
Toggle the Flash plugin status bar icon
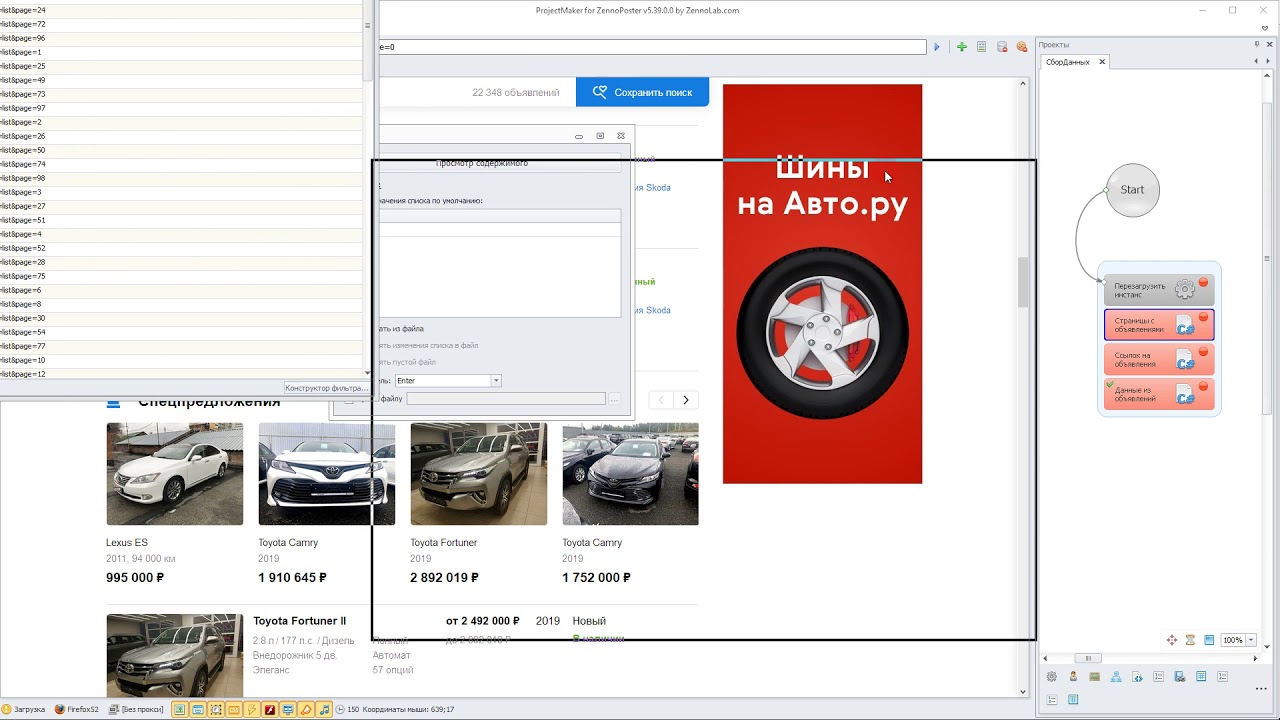[x=270, y=710]
